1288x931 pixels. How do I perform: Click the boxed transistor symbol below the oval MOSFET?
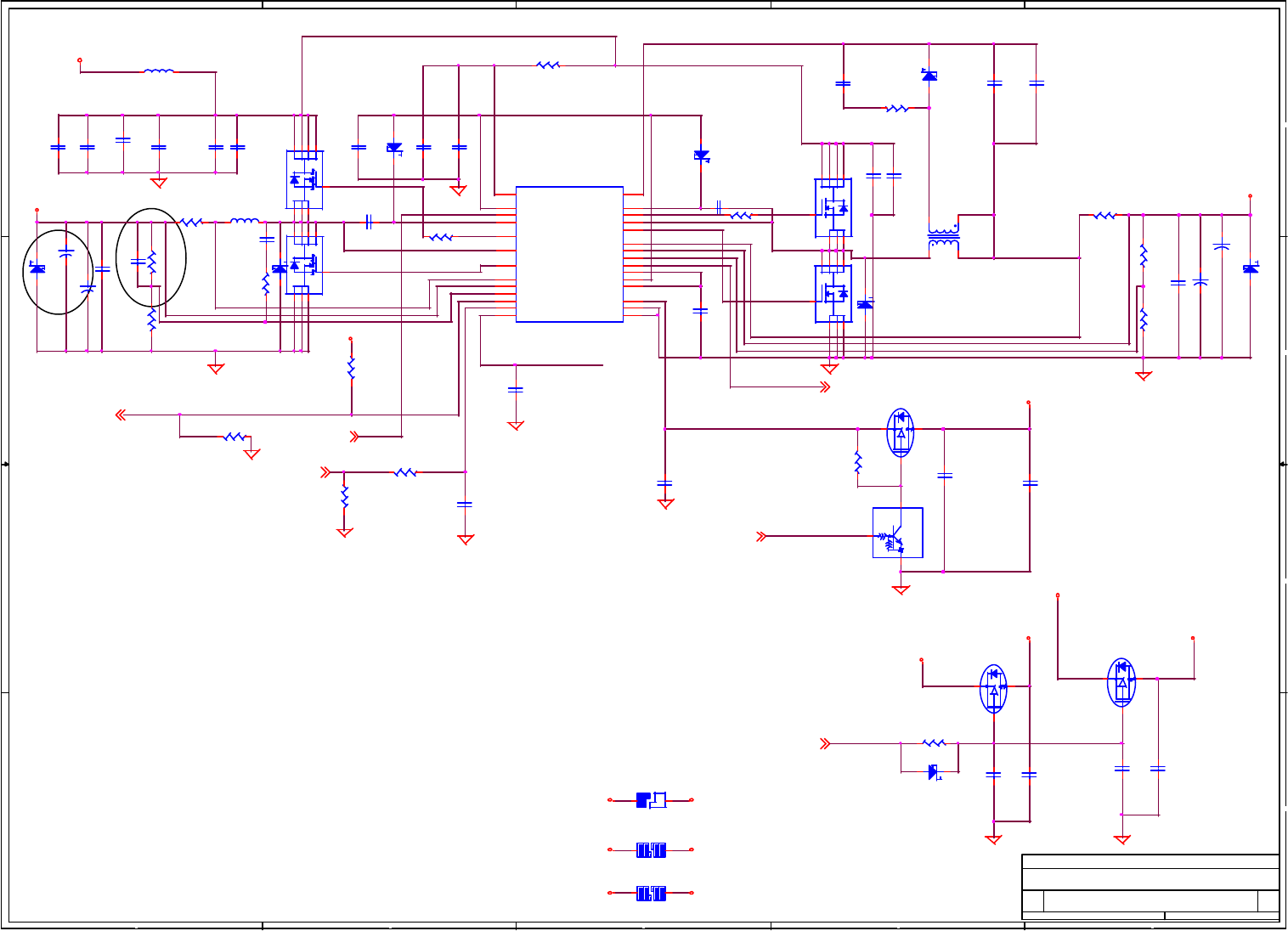pos(898,533)
